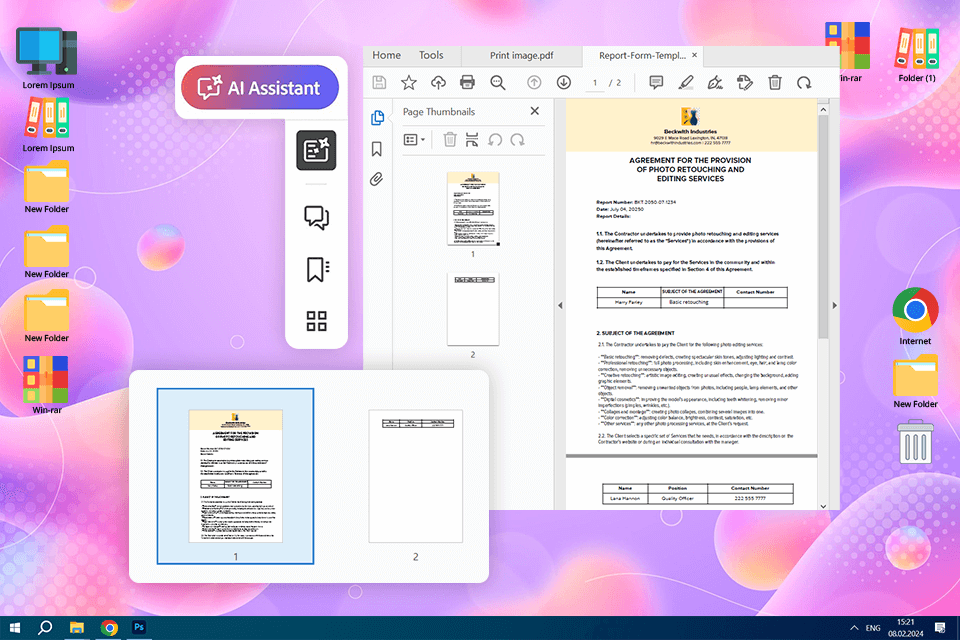The image size is (960, 640).
Task: Open the bookmarks panel icon in left rail
Action: pos(377,149)
